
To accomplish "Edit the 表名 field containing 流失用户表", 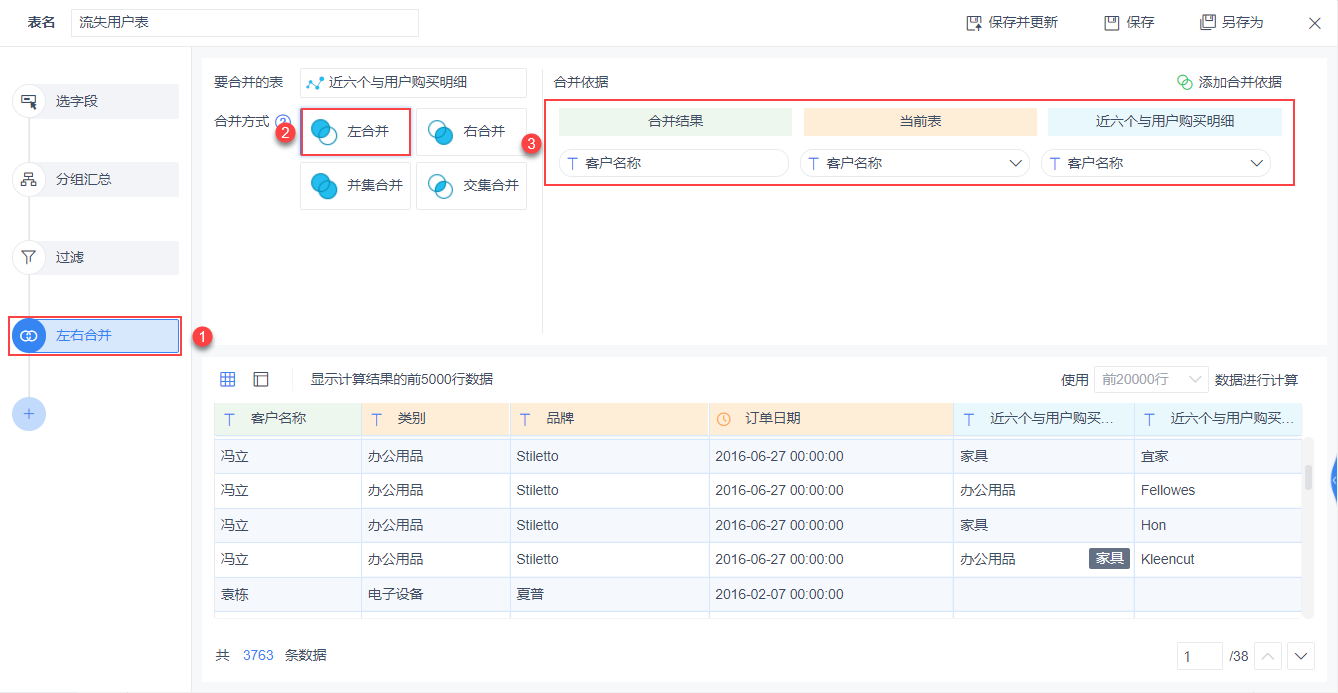I will [x=245, y=22].
